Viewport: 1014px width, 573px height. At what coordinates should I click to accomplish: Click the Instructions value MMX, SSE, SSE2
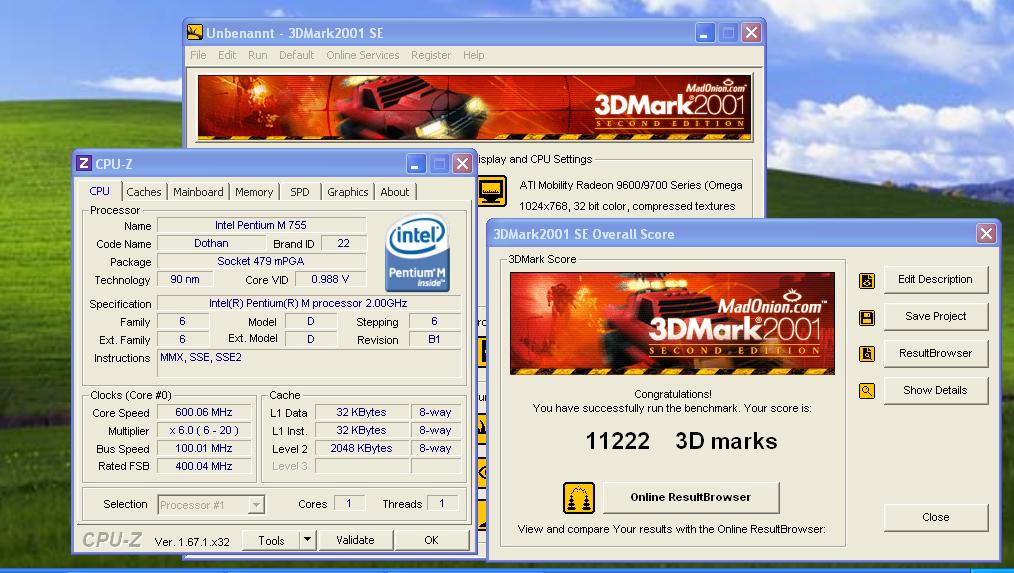pyautogui.click(x=308, y=363)
